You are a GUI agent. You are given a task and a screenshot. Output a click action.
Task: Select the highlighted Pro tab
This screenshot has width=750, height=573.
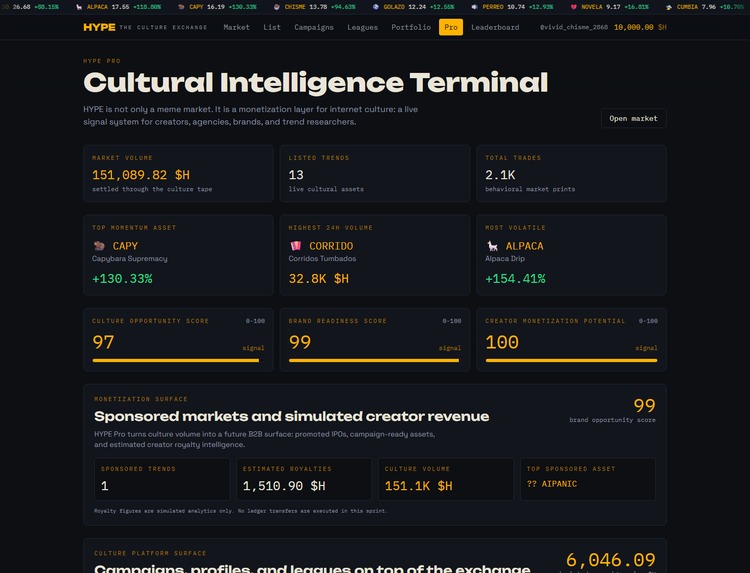point(451,27)
